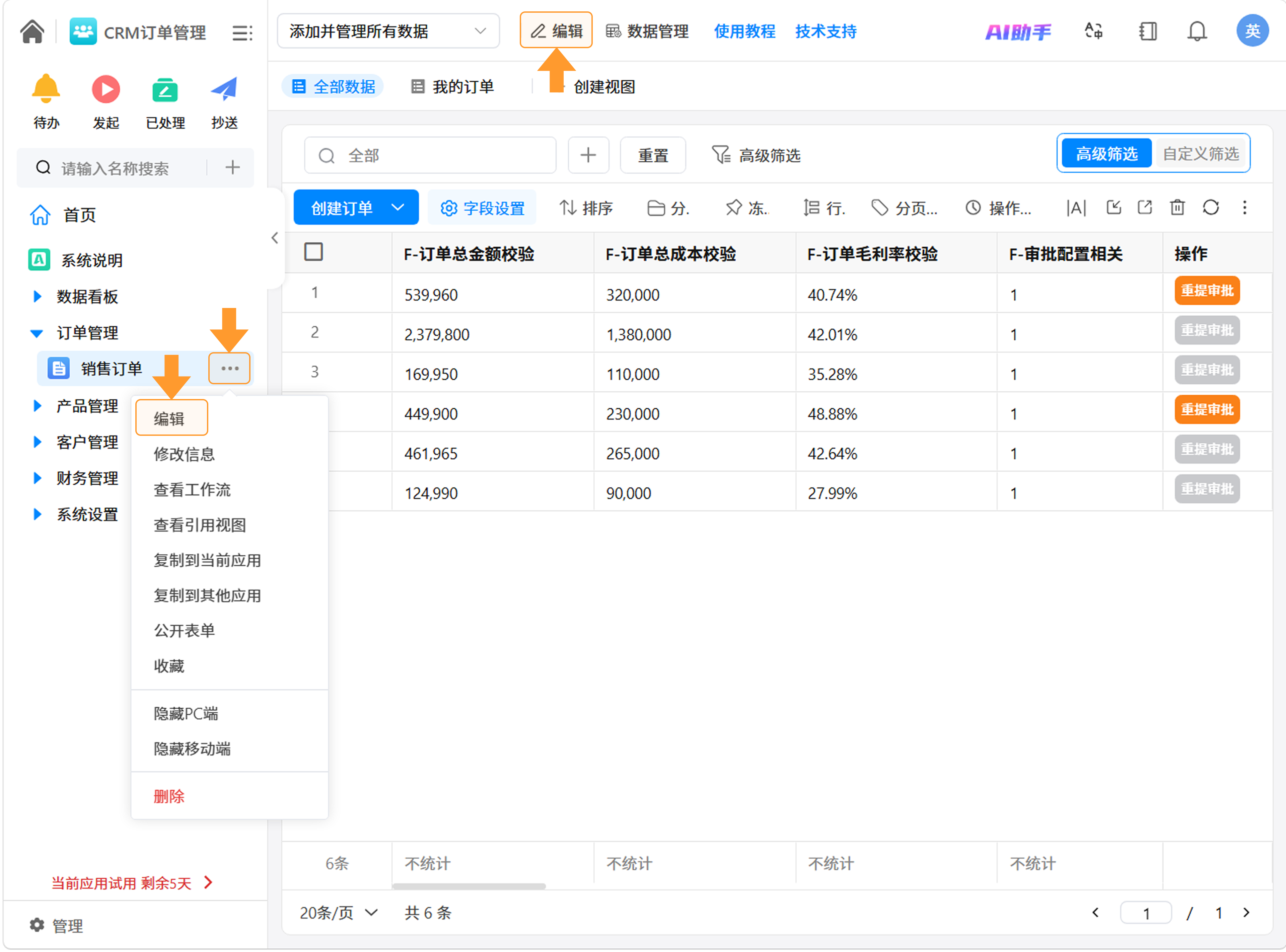Open the grouping folder tool
Screen dimensions: 1286x952
pyautogui.click(x=668, y=208)
